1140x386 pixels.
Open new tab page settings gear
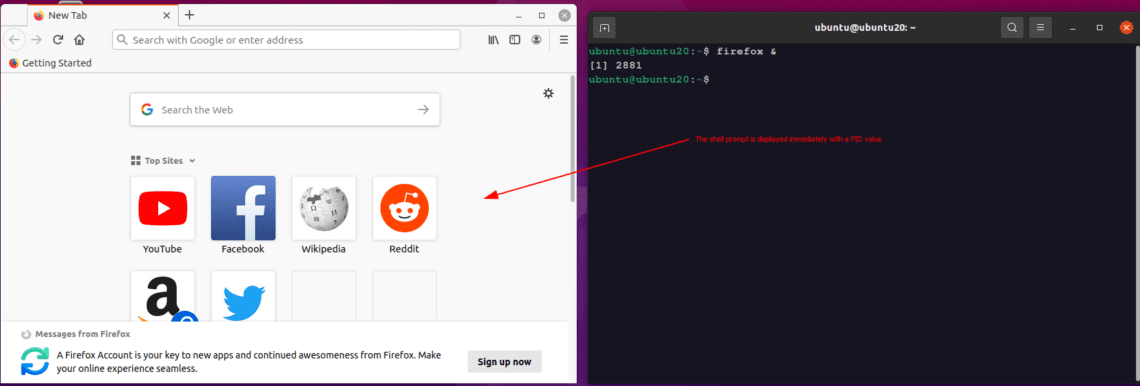click(x=548, y=93)
